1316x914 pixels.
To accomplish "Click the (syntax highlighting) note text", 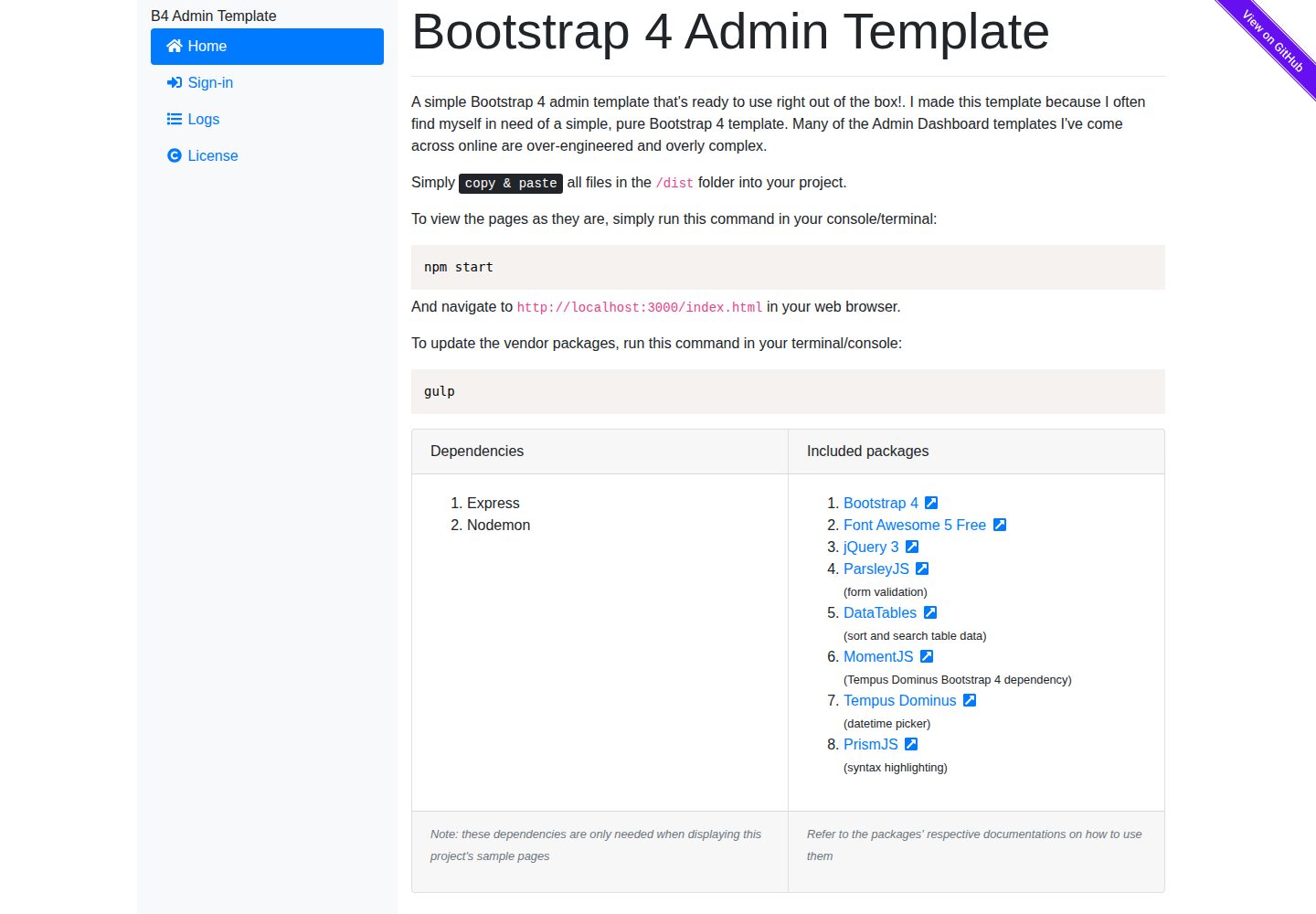I will click(x=896, y=767).
